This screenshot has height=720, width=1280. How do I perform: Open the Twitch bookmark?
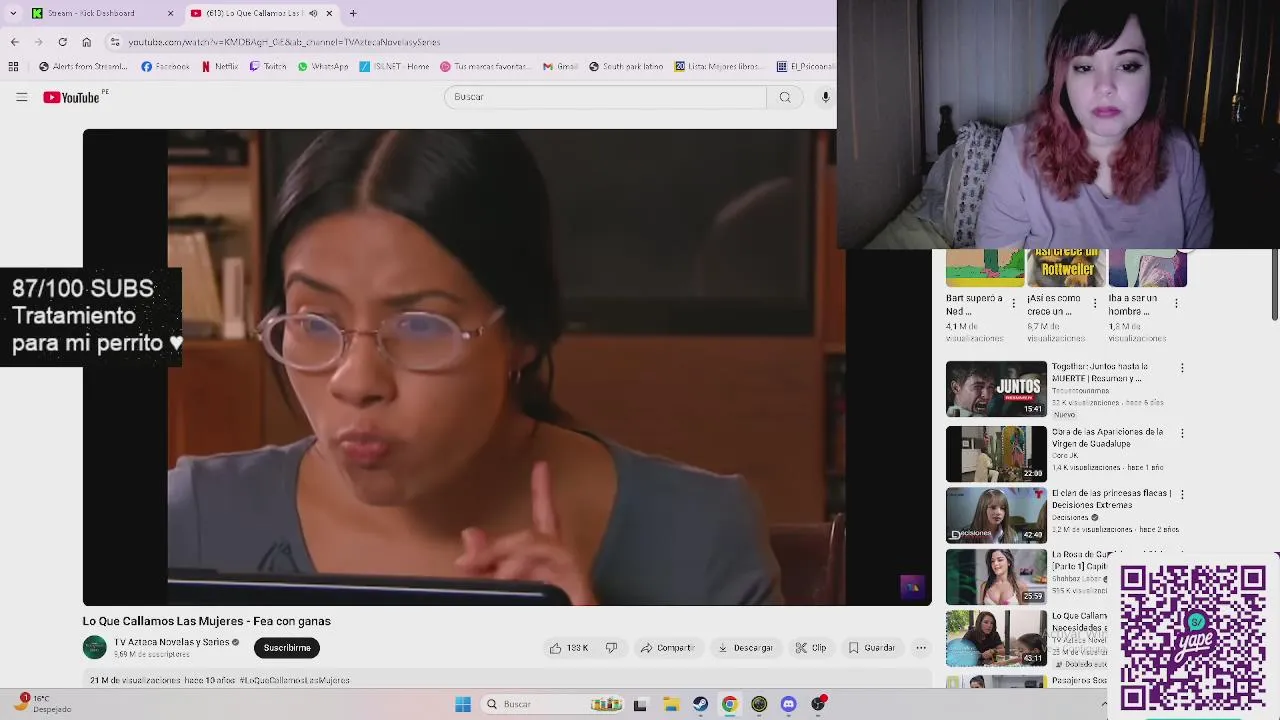pyautogui.click(x=268, y=67)
